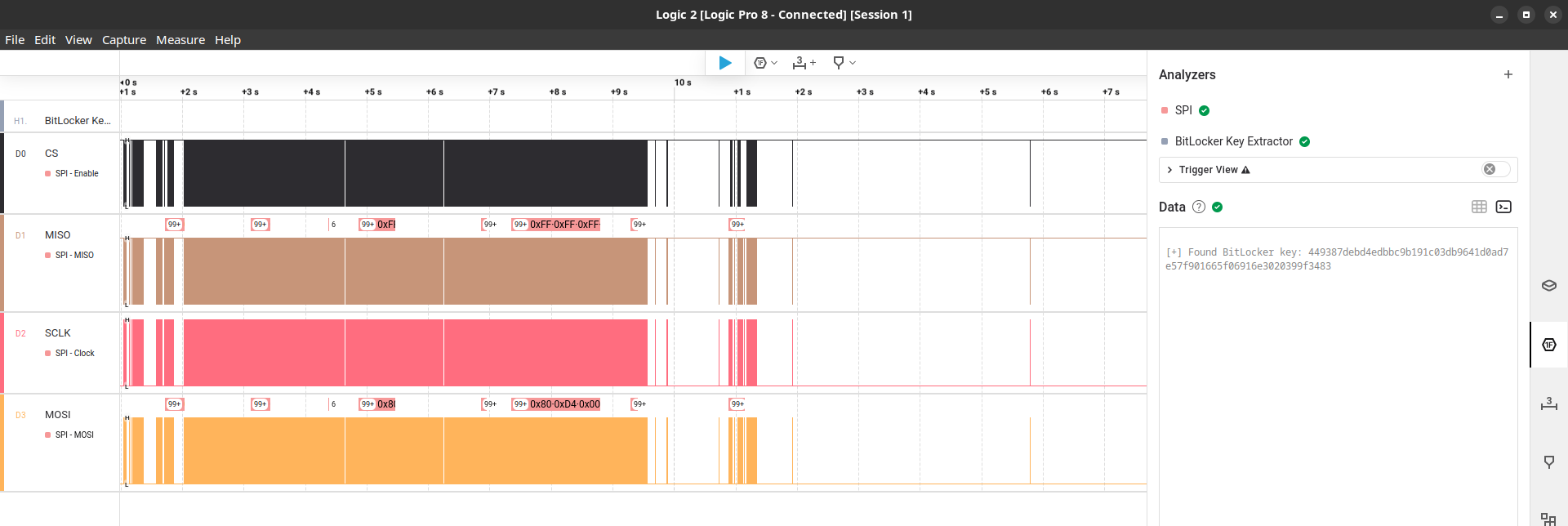Open the View menu
Screen dimensions: 1568x526
click(78, 40)
